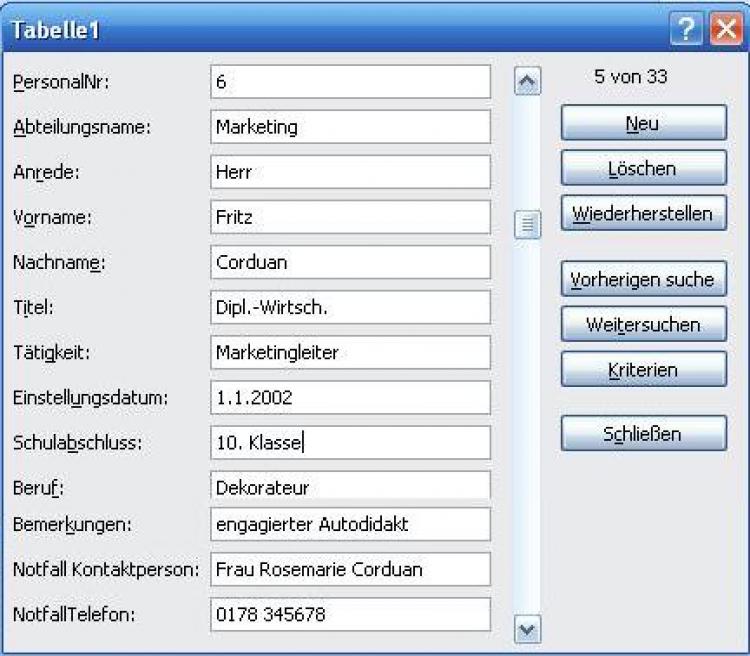The width and height of the screenshot is (750, 656).
Task: Click the scrollbar thumb handle
Action: point(527,225)
